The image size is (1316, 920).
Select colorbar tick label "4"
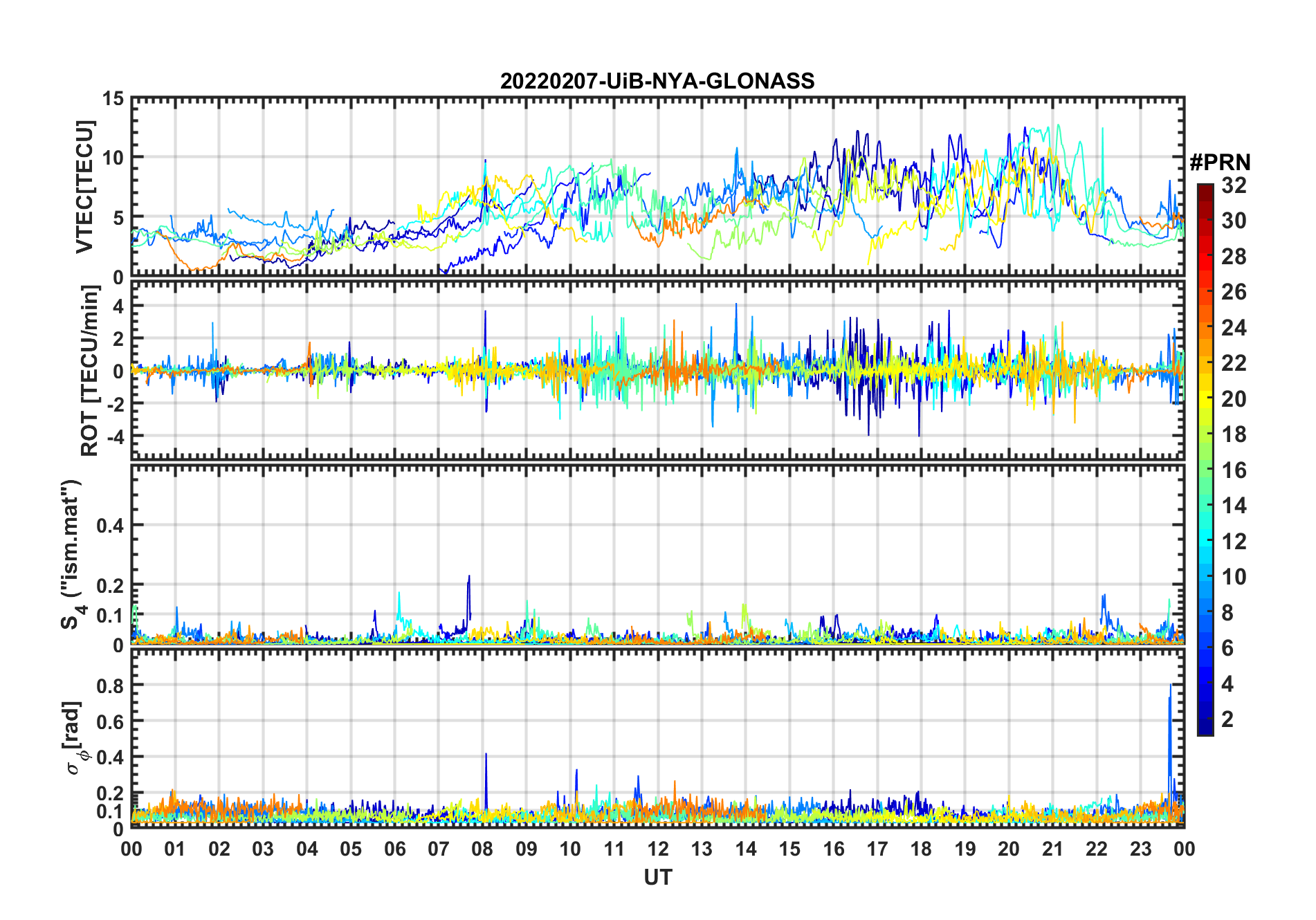tap(1228, 684)
